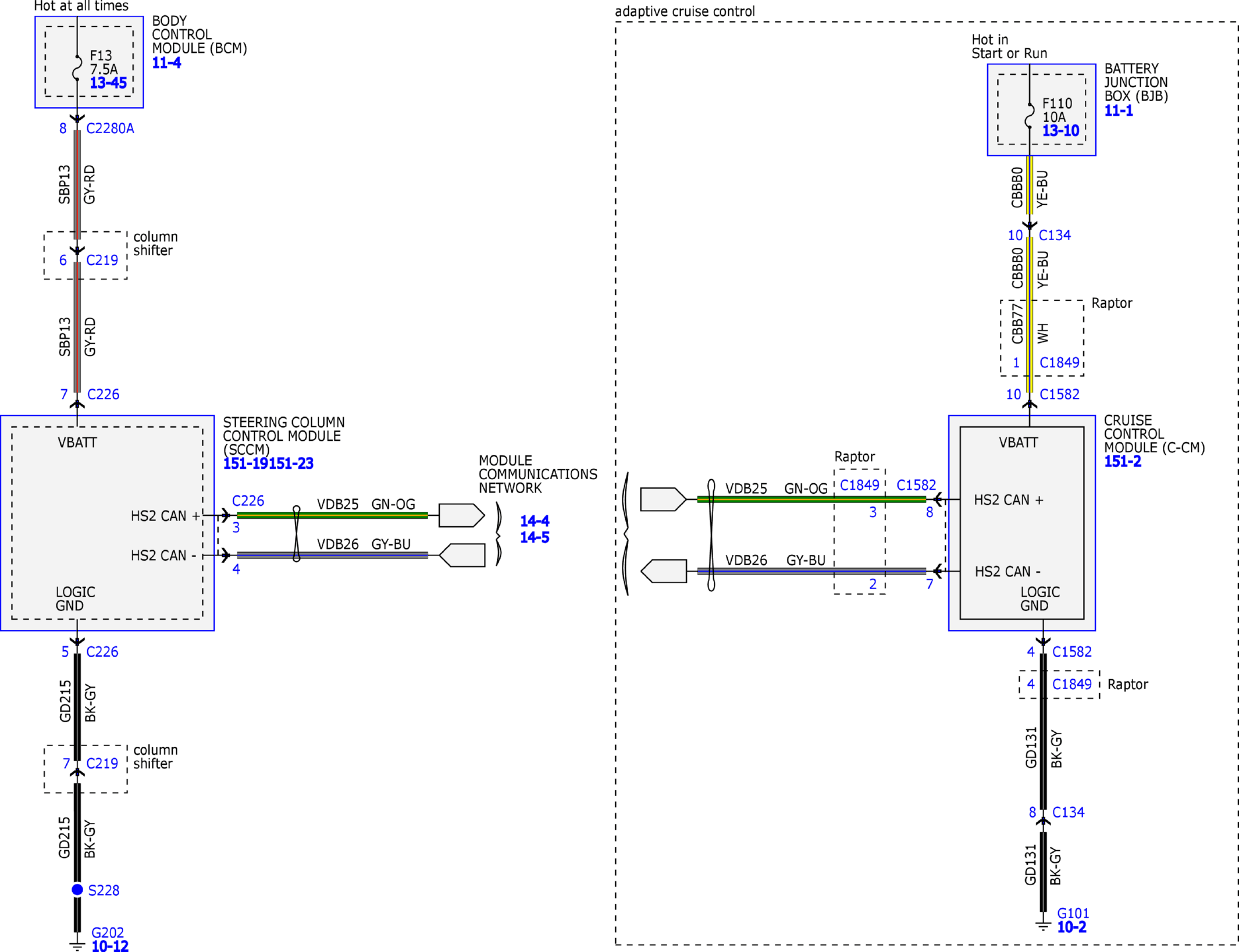
Task: Select C226 label above HS2 CAN pin 3
Action: (248, 501)
